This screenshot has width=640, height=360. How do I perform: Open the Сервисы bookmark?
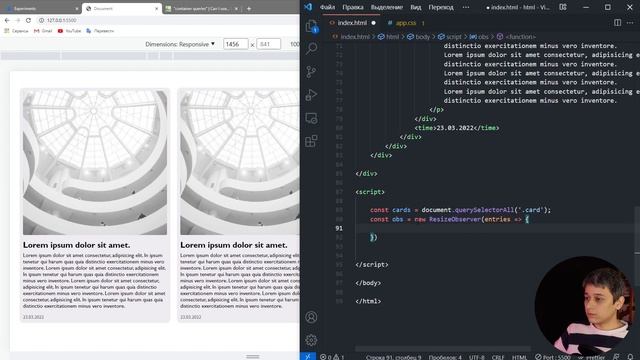16,31
